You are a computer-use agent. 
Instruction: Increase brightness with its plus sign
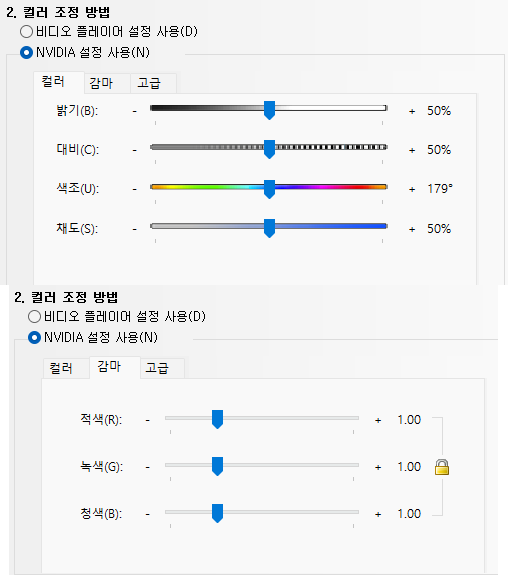click(x=412, y=111)
